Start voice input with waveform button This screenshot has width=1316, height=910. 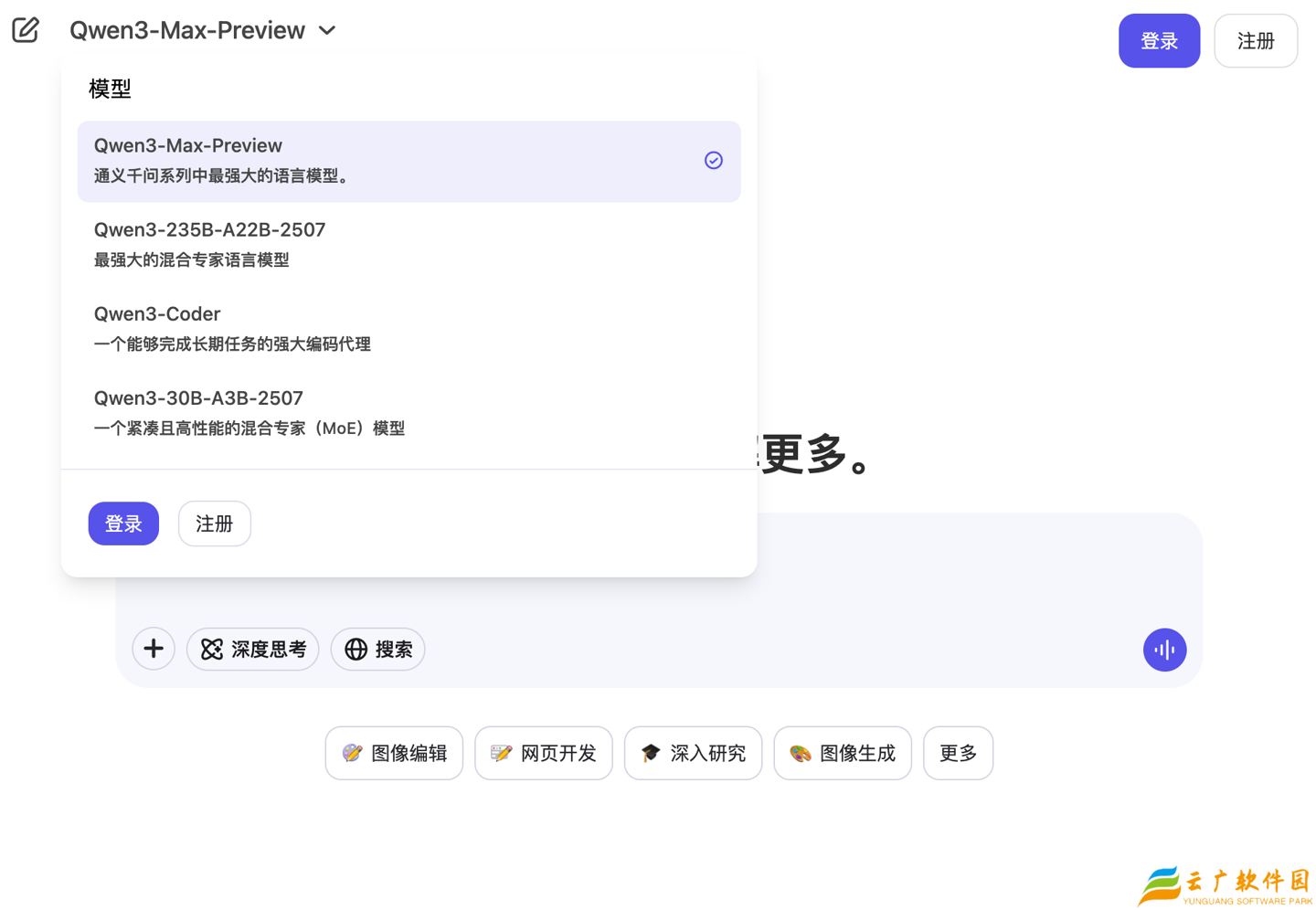1164,650
